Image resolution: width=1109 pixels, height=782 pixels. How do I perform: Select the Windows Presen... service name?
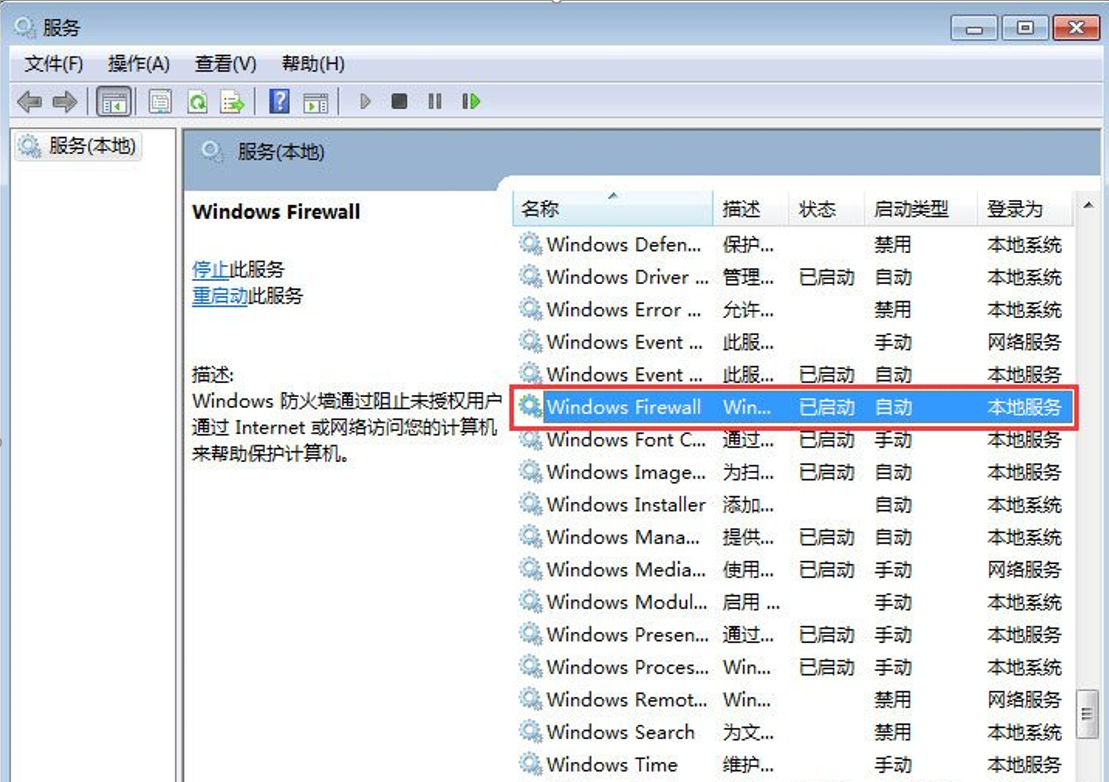(627, 634)
